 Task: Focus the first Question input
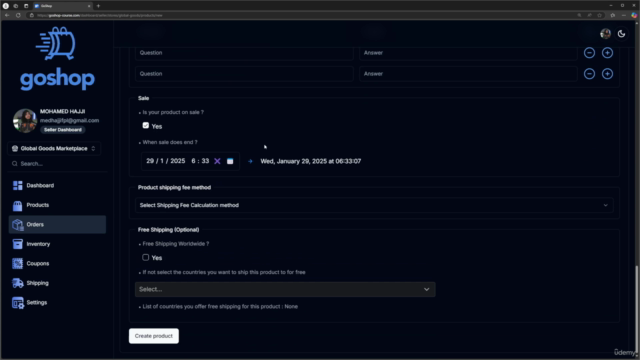[x=244, y=53]
